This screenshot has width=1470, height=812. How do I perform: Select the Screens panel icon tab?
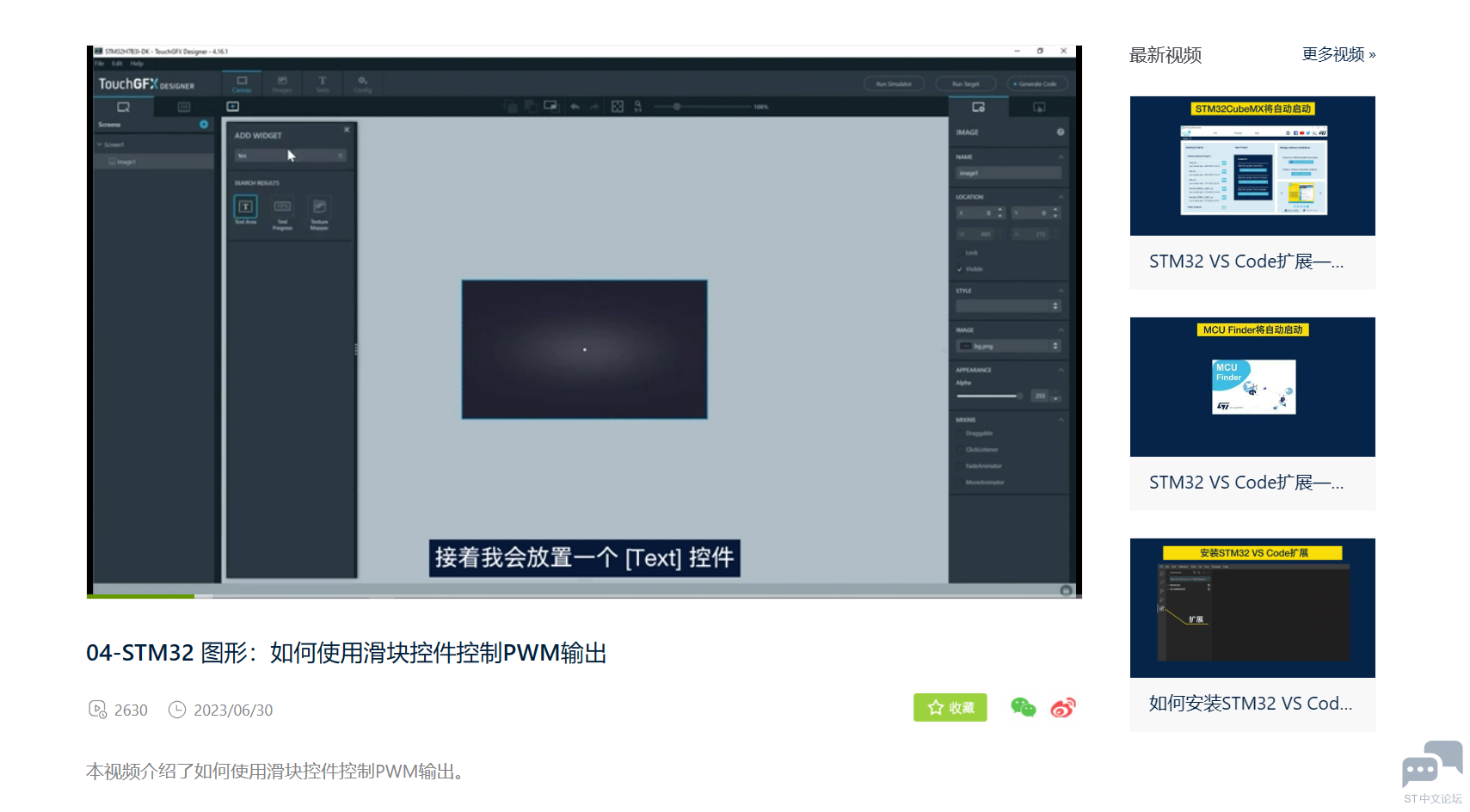pyautogui.click(x=123, y=108)
